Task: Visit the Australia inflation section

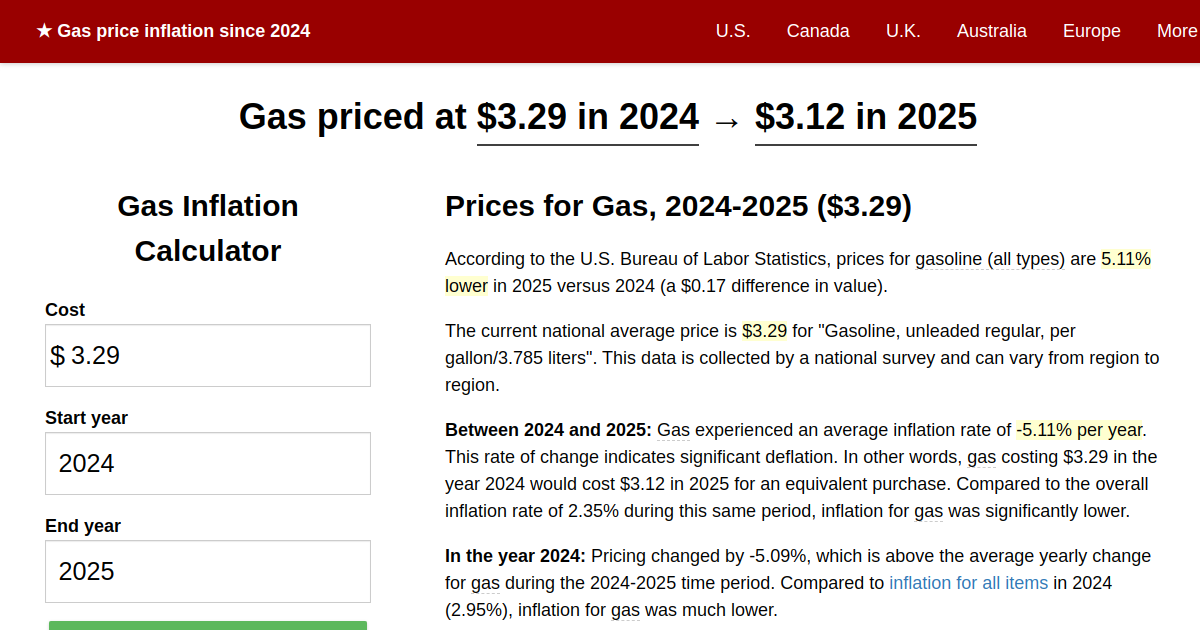Action: (x=992, y=31)
